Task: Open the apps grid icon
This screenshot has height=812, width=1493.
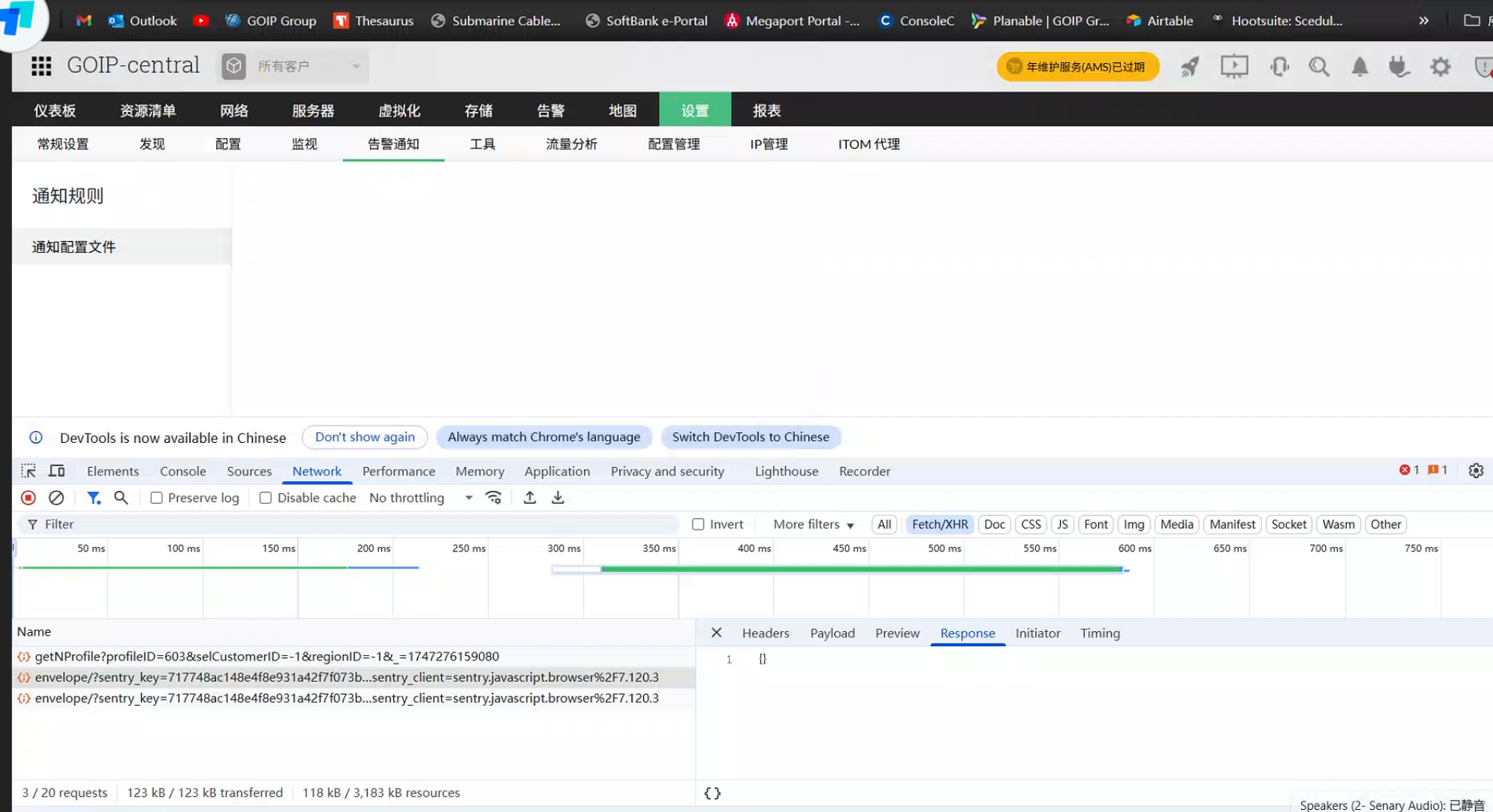Action: click(x=41, y=66)
